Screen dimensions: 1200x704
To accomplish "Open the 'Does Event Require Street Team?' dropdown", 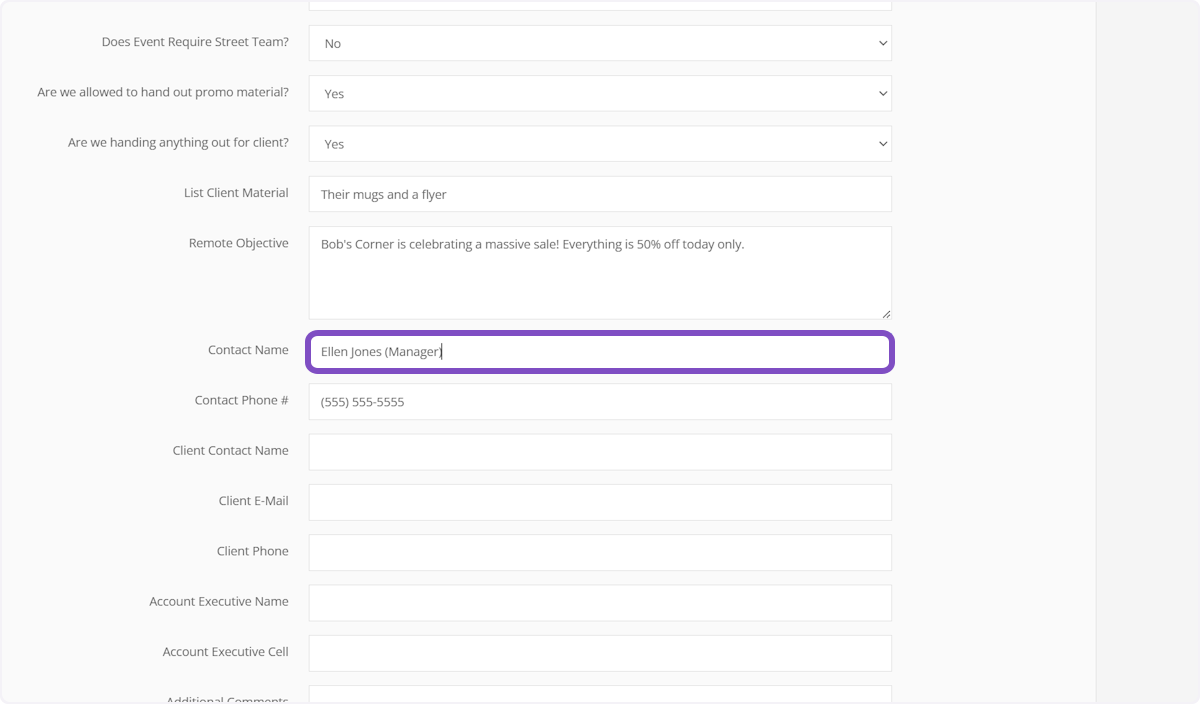I will [x=599, y=44].
